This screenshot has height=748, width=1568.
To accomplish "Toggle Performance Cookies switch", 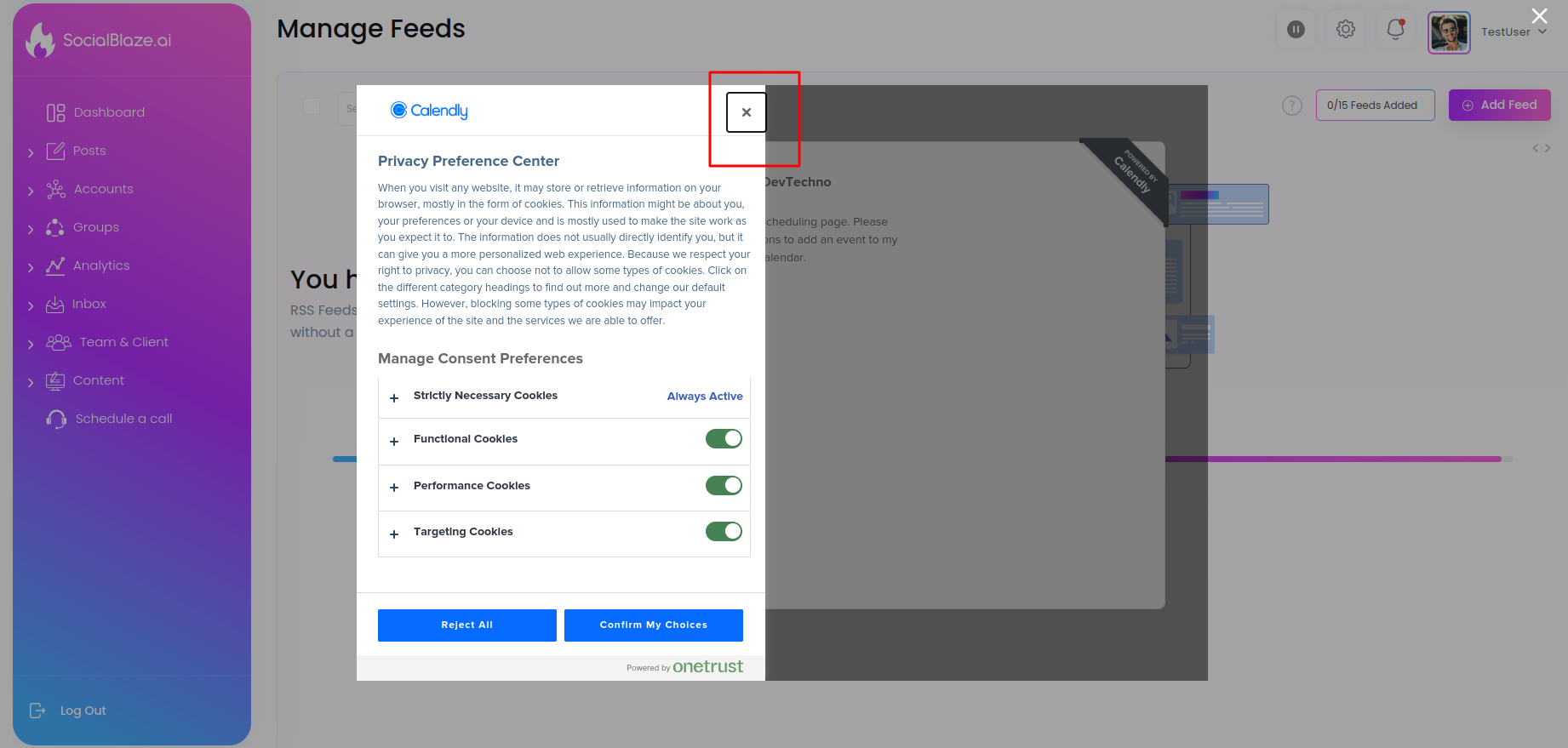I will click(724, 485).
